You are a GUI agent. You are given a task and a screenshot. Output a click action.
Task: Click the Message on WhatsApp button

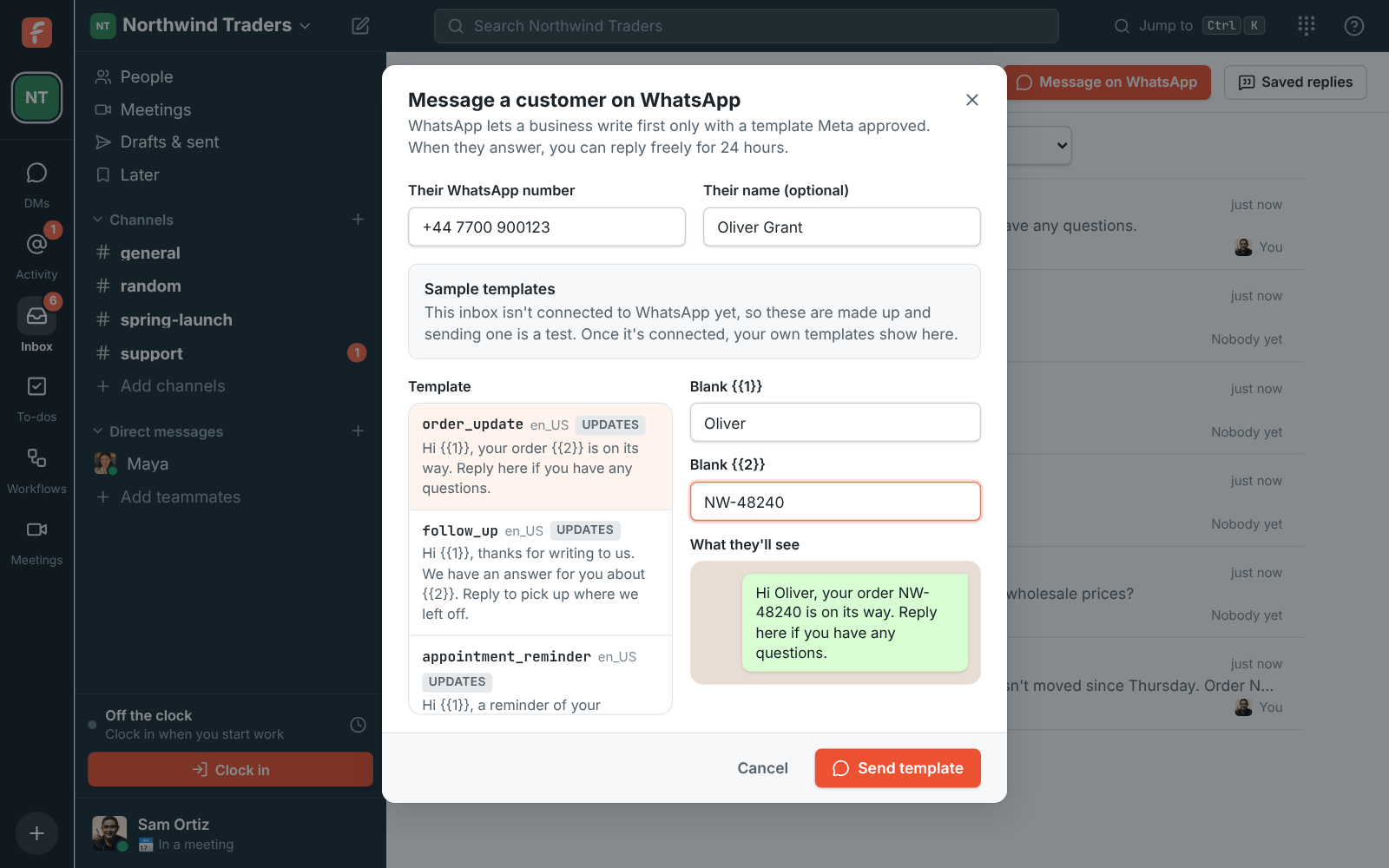pyautogui.click(x=1108, y=82)
